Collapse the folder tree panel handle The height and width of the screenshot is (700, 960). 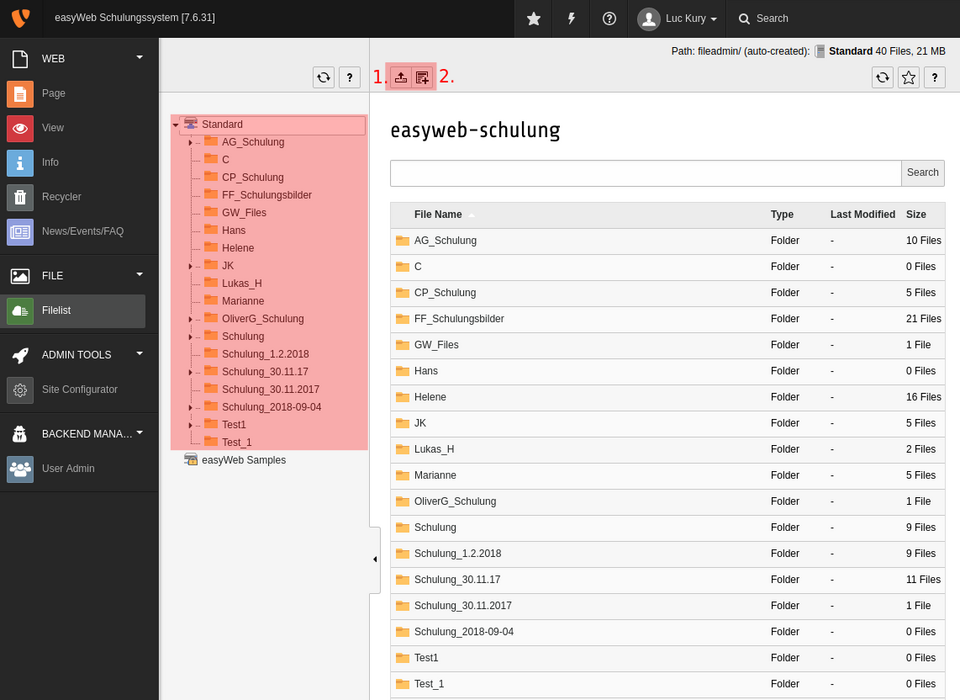coord(375,560)
